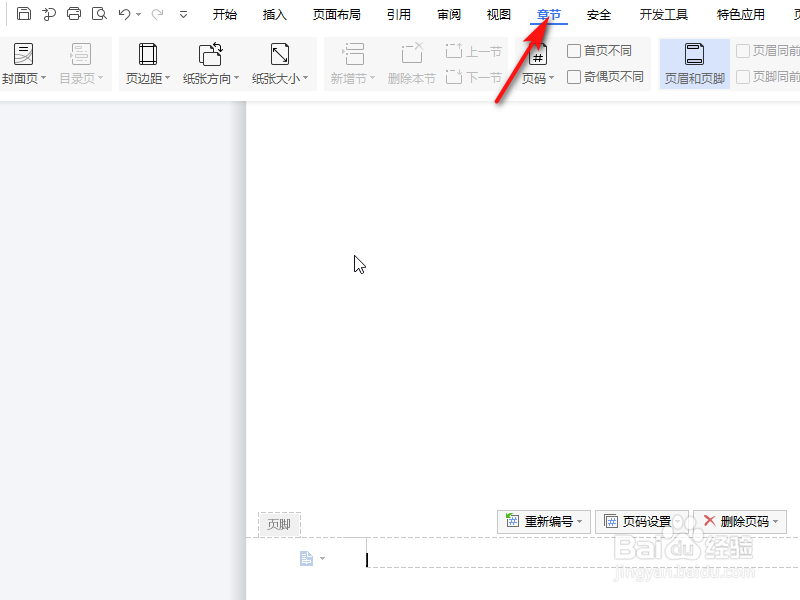
Task: Open the customize quick access toolbar dropdown
Action: point(183,15)
